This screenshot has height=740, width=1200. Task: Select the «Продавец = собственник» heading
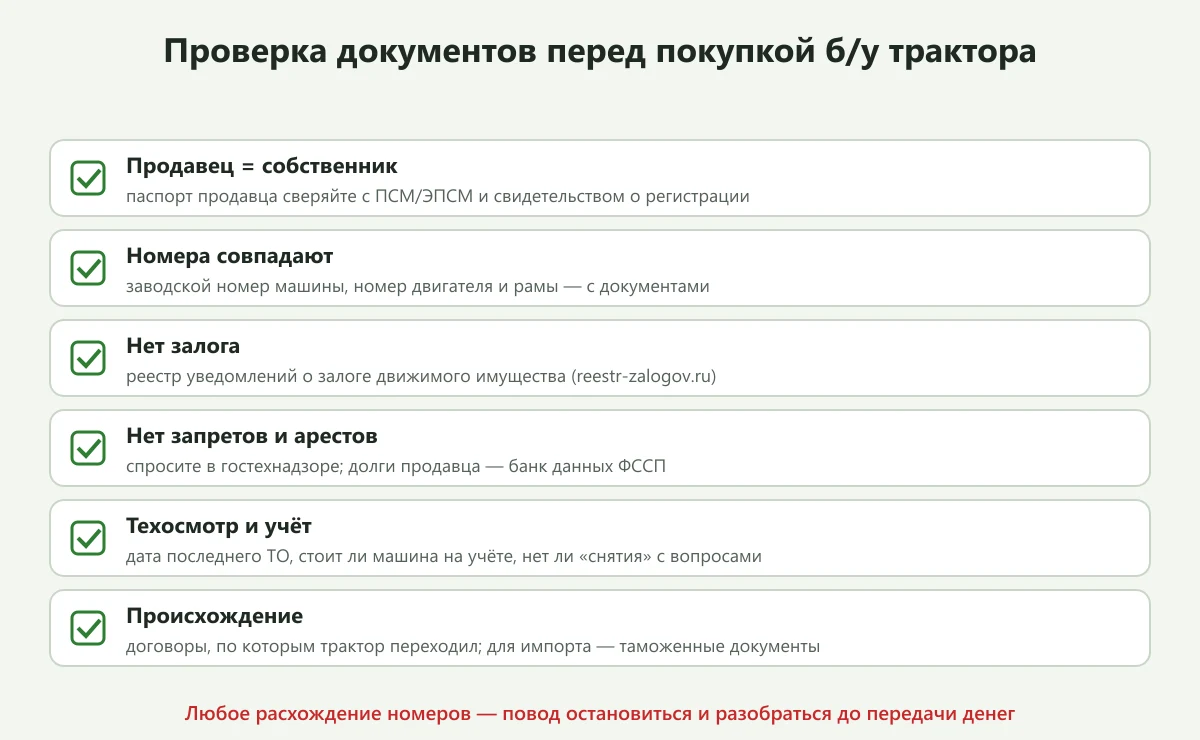point(262,166)
